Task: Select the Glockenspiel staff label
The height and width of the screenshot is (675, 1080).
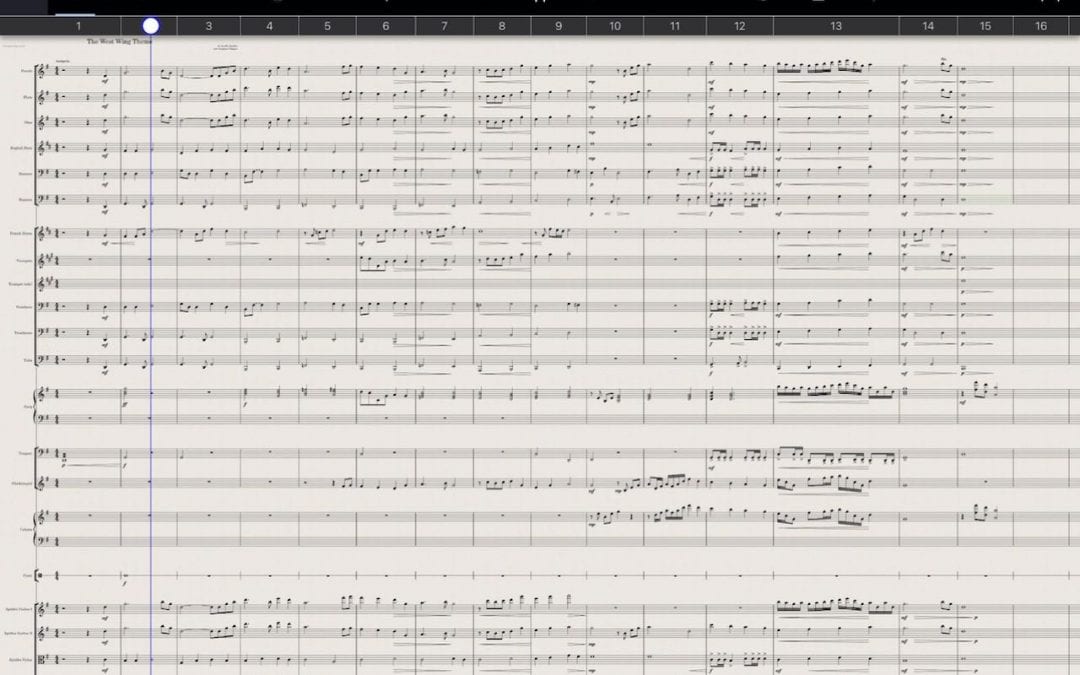Action: click(x=22, y=484)
